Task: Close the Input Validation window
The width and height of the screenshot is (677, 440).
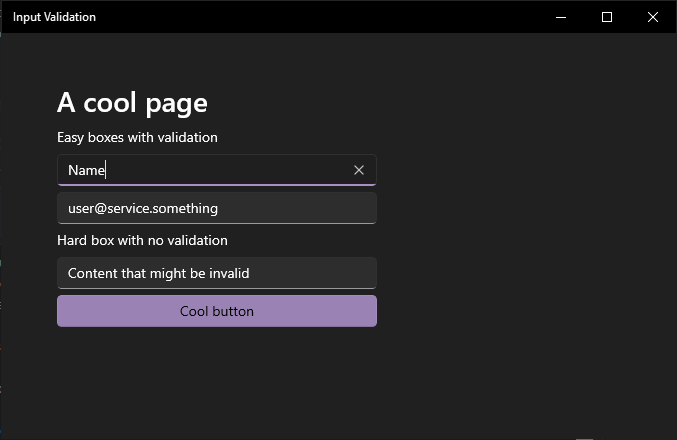Action: [653, 17]
